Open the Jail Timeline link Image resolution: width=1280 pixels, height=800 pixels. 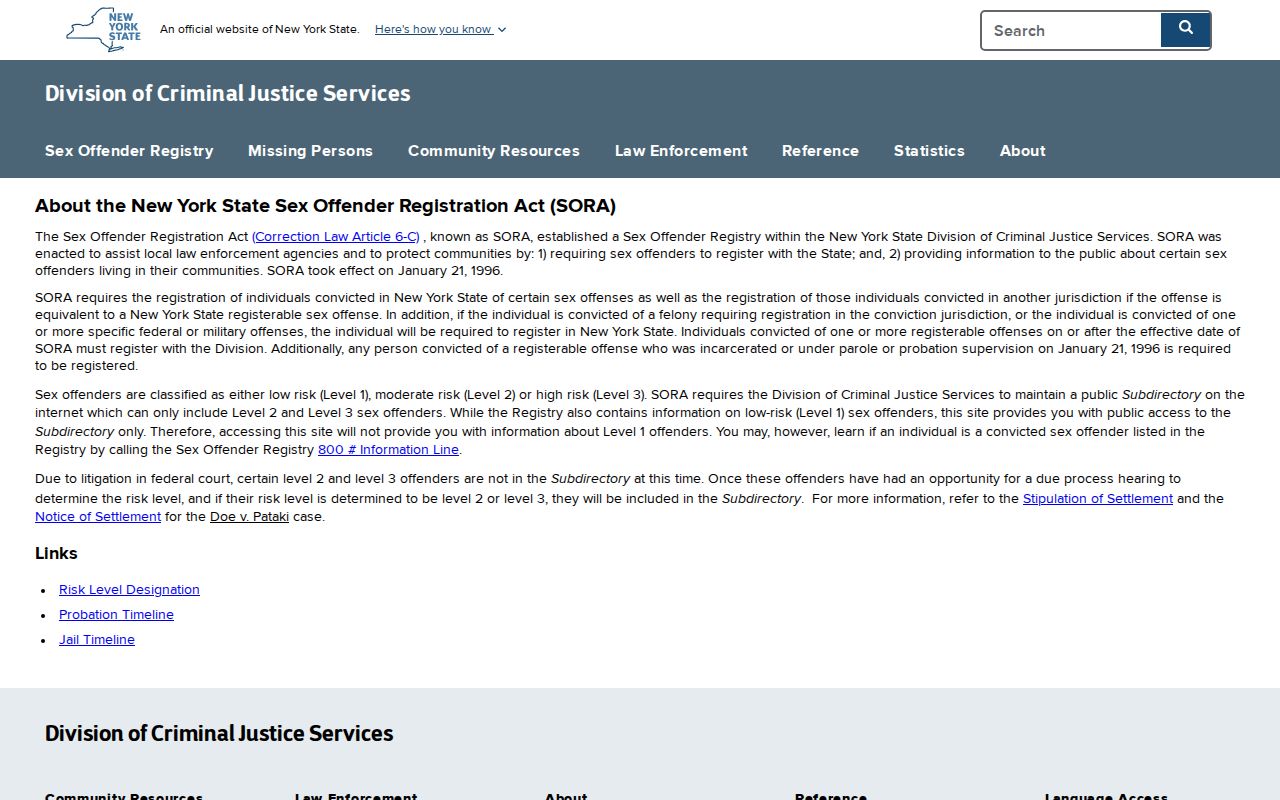tap(97, 640)
